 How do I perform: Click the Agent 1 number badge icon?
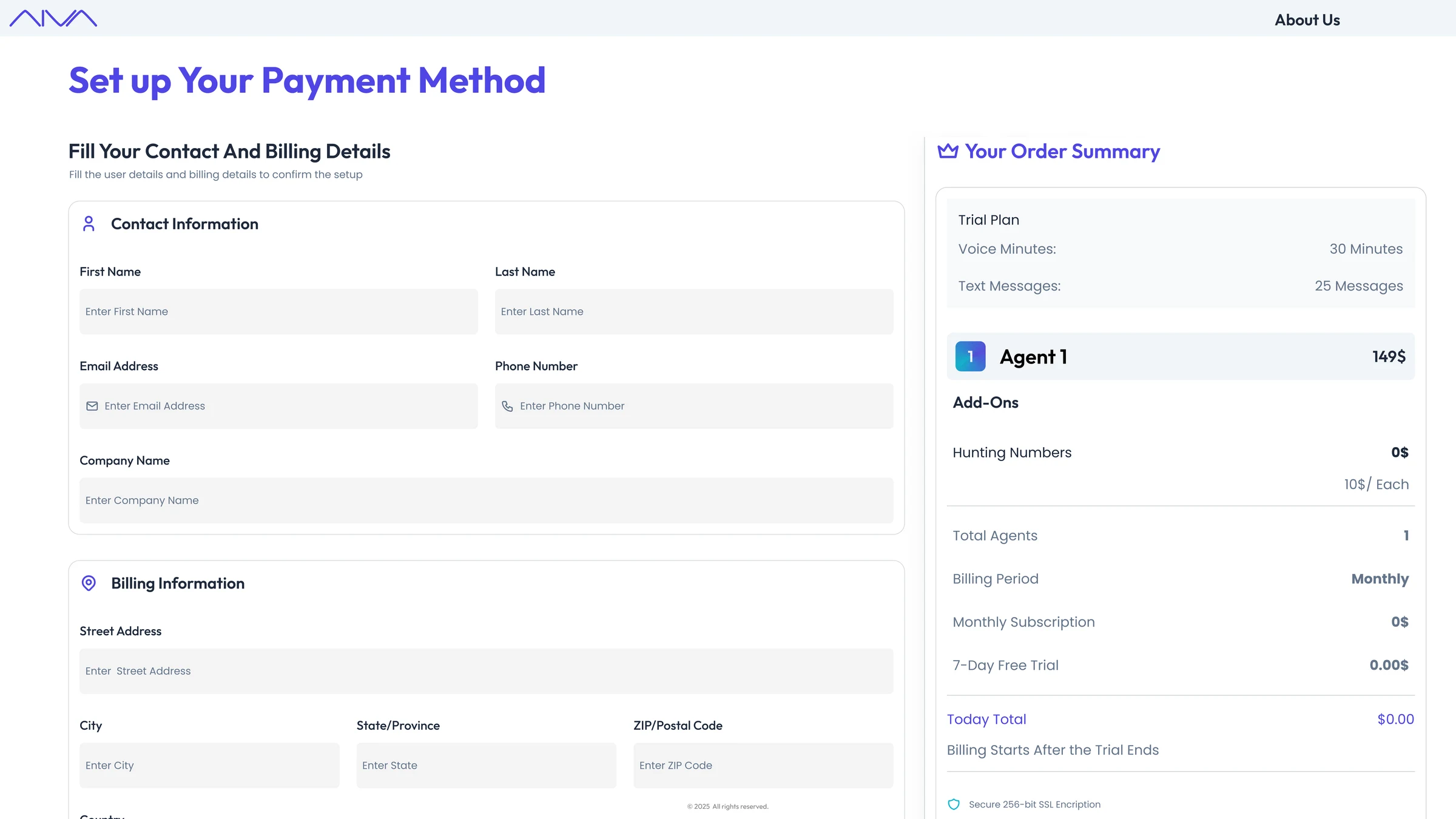[970, 356]
